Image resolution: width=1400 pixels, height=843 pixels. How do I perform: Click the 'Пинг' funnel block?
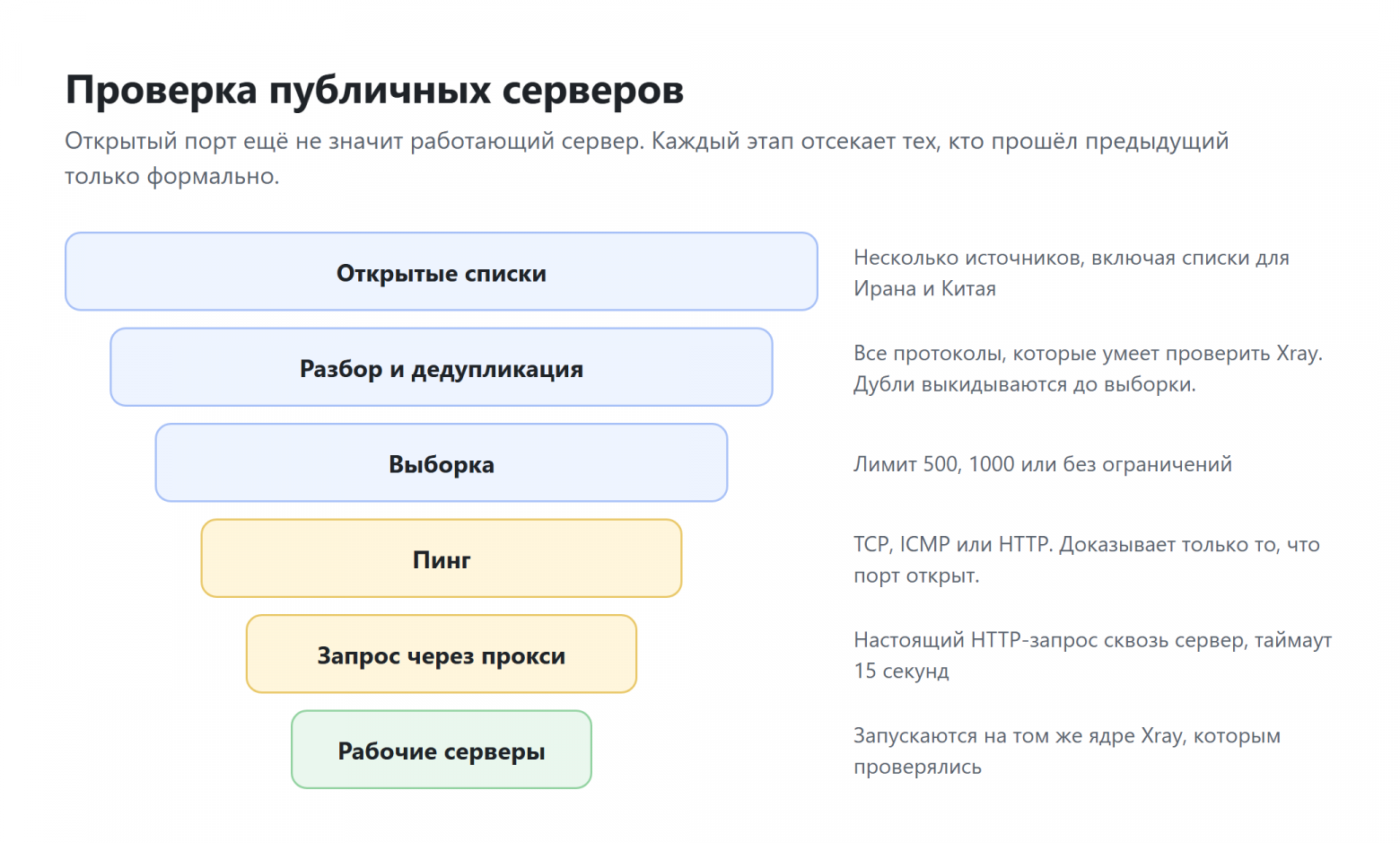pyautogui.click(x=442, y=558)
